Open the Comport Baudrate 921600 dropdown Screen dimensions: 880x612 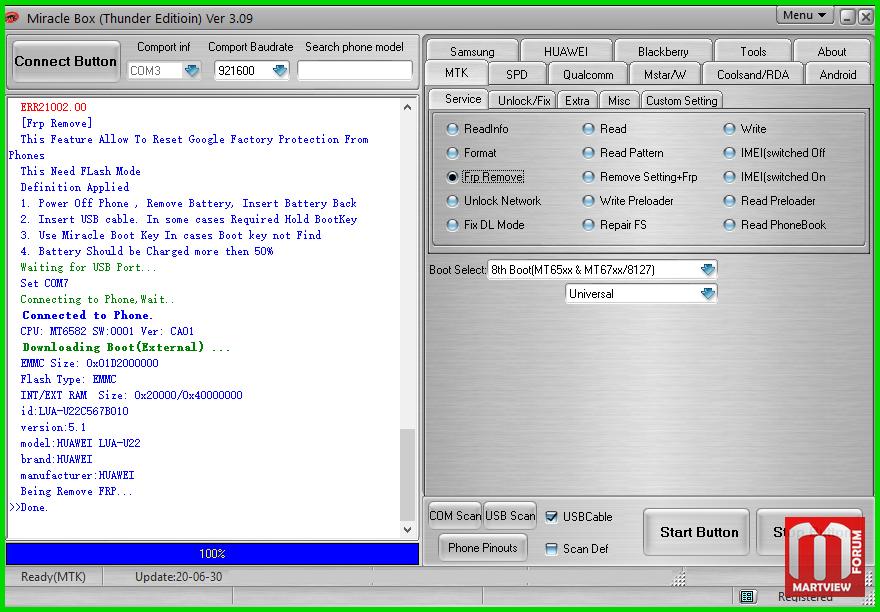coord(280,71)
